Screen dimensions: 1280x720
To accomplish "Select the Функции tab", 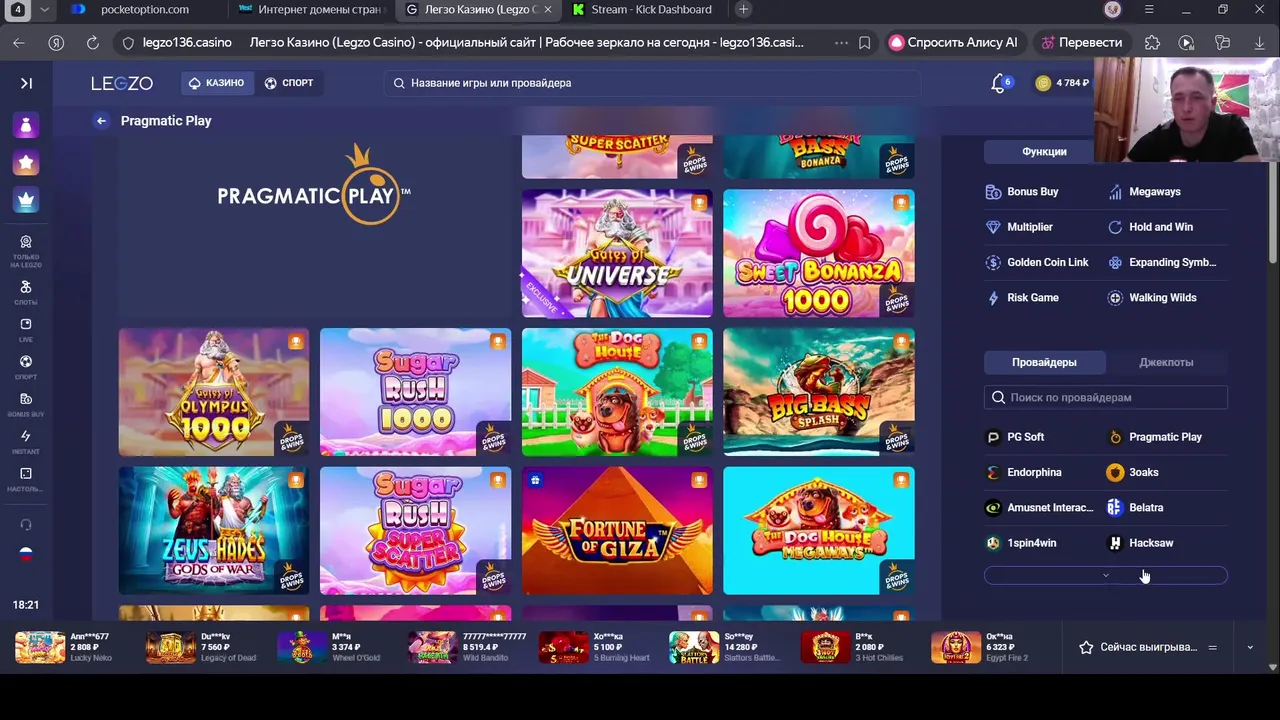I will (1044, 152).
